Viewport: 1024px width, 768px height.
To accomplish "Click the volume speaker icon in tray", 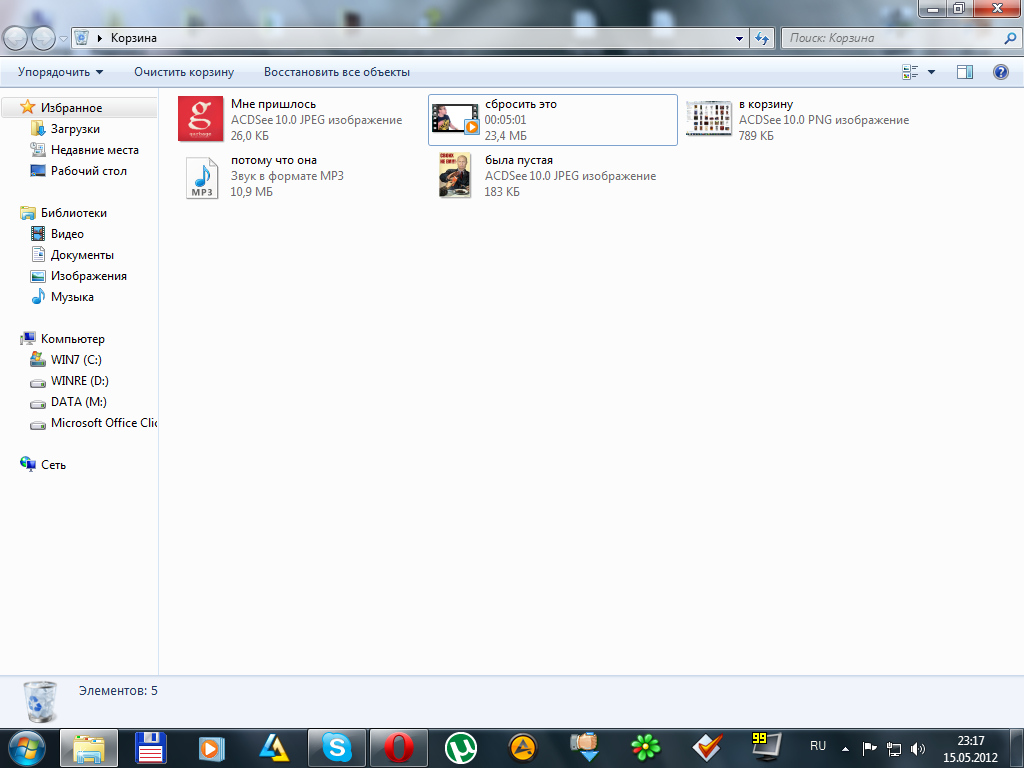I will [918, 748].
